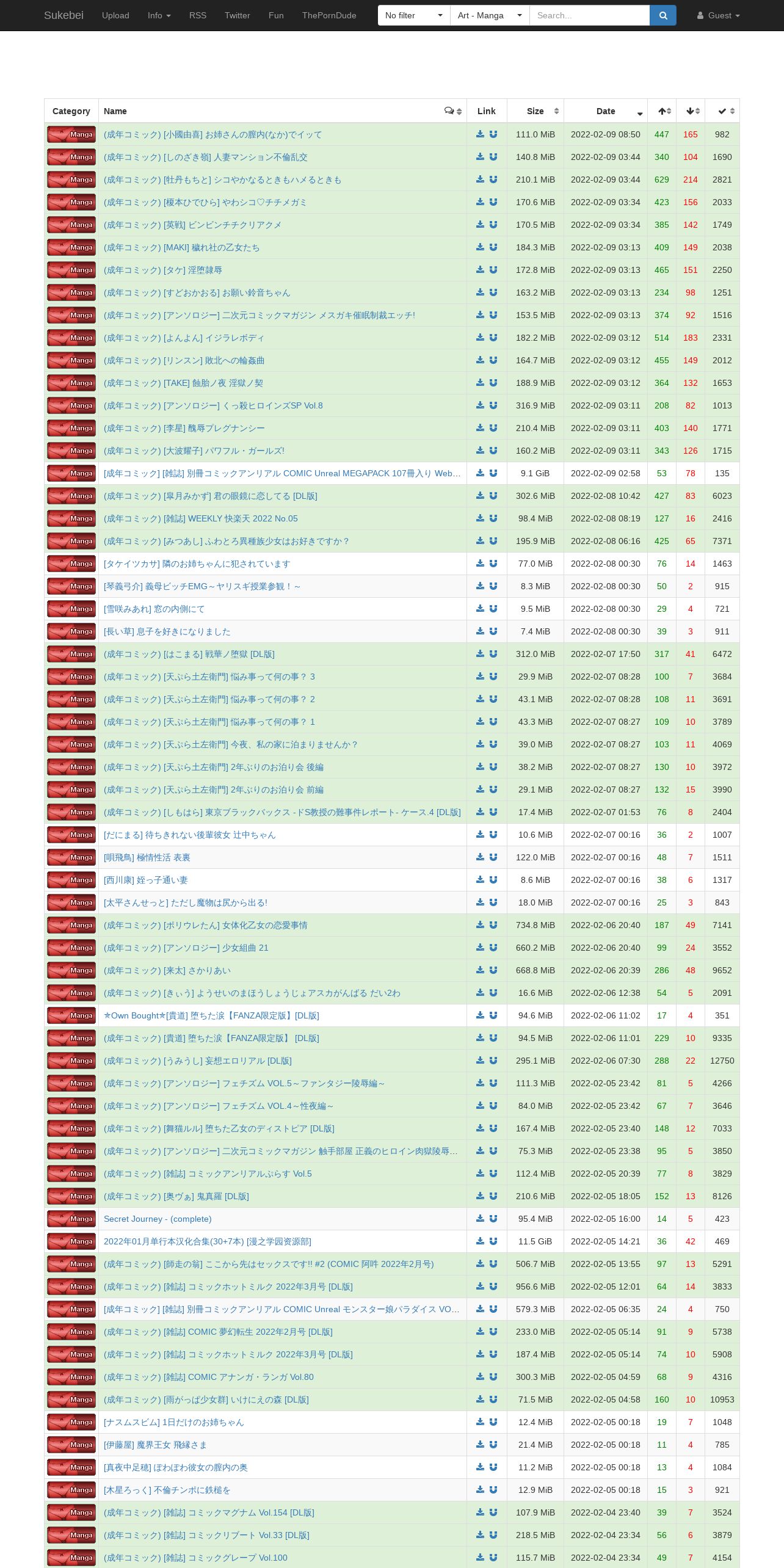Open the Upload page
The height and width of the screenshot is (1568, 784).
tap(115, 15)
